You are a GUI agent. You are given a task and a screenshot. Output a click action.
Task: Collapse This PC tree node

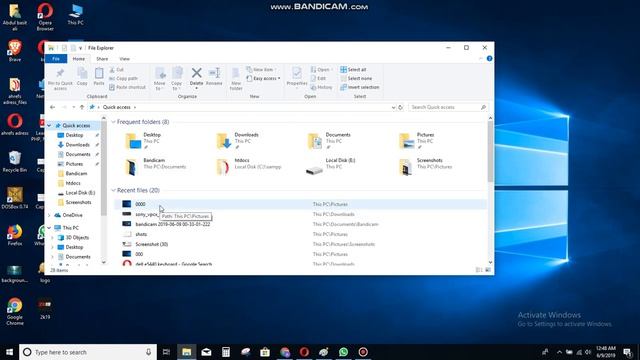point(49,228)
